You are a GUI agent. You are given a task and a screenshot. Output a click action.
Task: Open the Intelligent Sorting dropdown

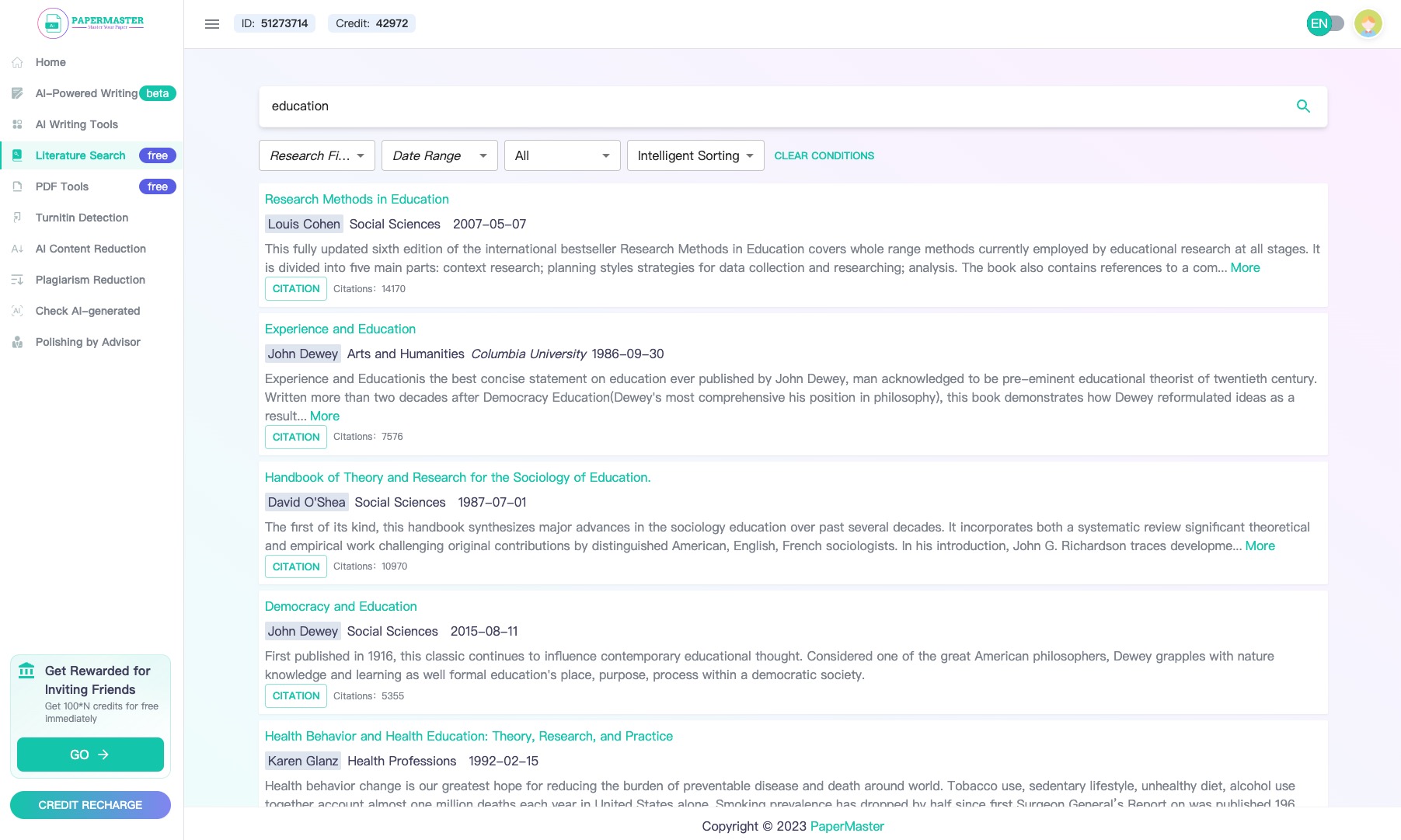[x=695, y=155]
